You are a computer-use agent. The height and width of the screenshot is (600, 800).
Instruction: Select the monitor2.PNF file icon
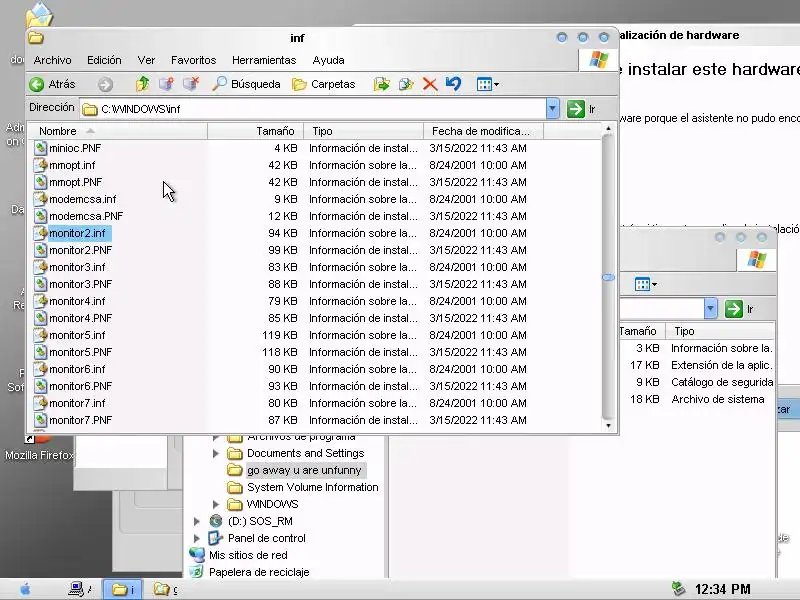pyautogui.click(x=40, y=250)
